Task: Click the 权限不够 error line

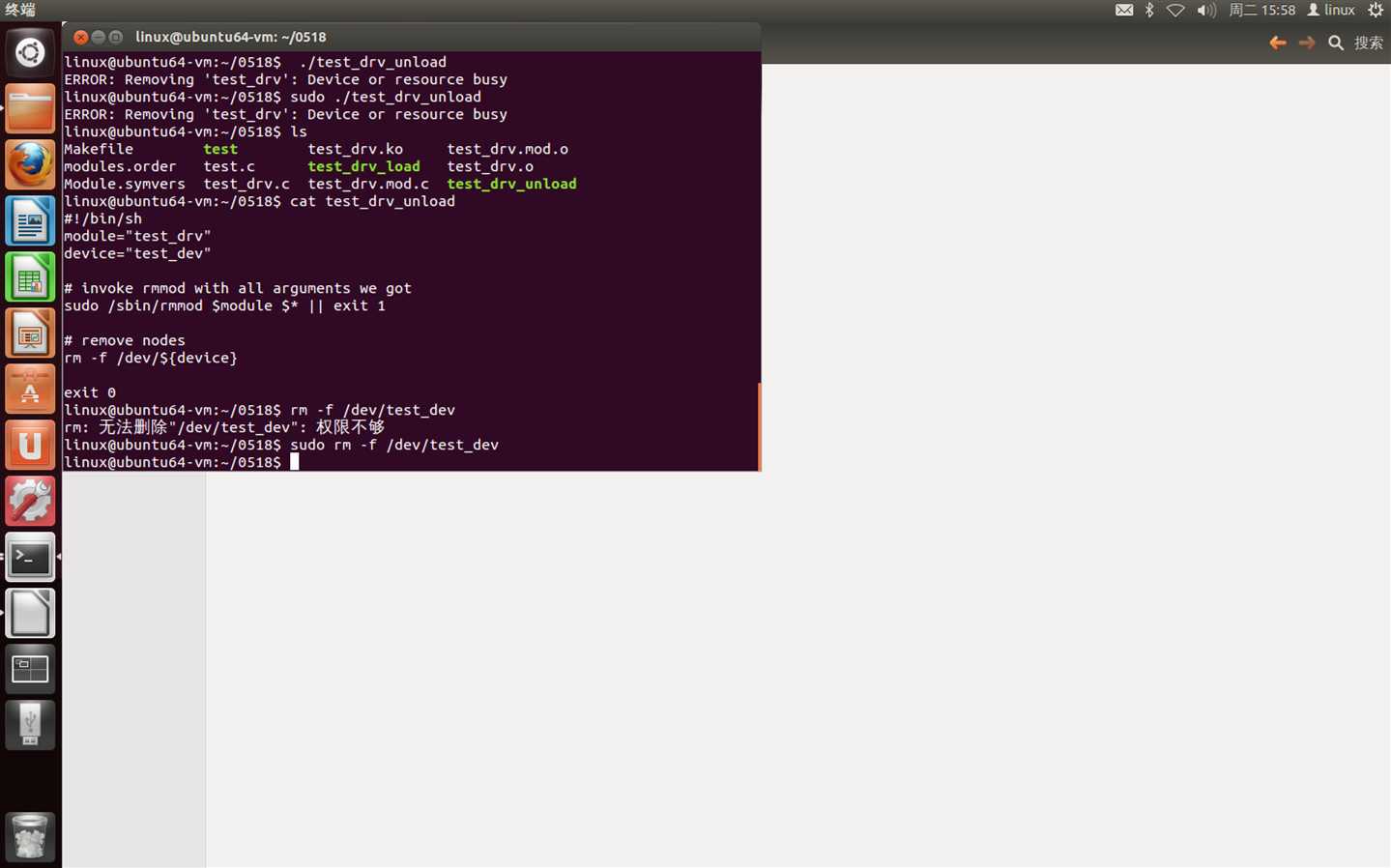Action: (224, 427)
